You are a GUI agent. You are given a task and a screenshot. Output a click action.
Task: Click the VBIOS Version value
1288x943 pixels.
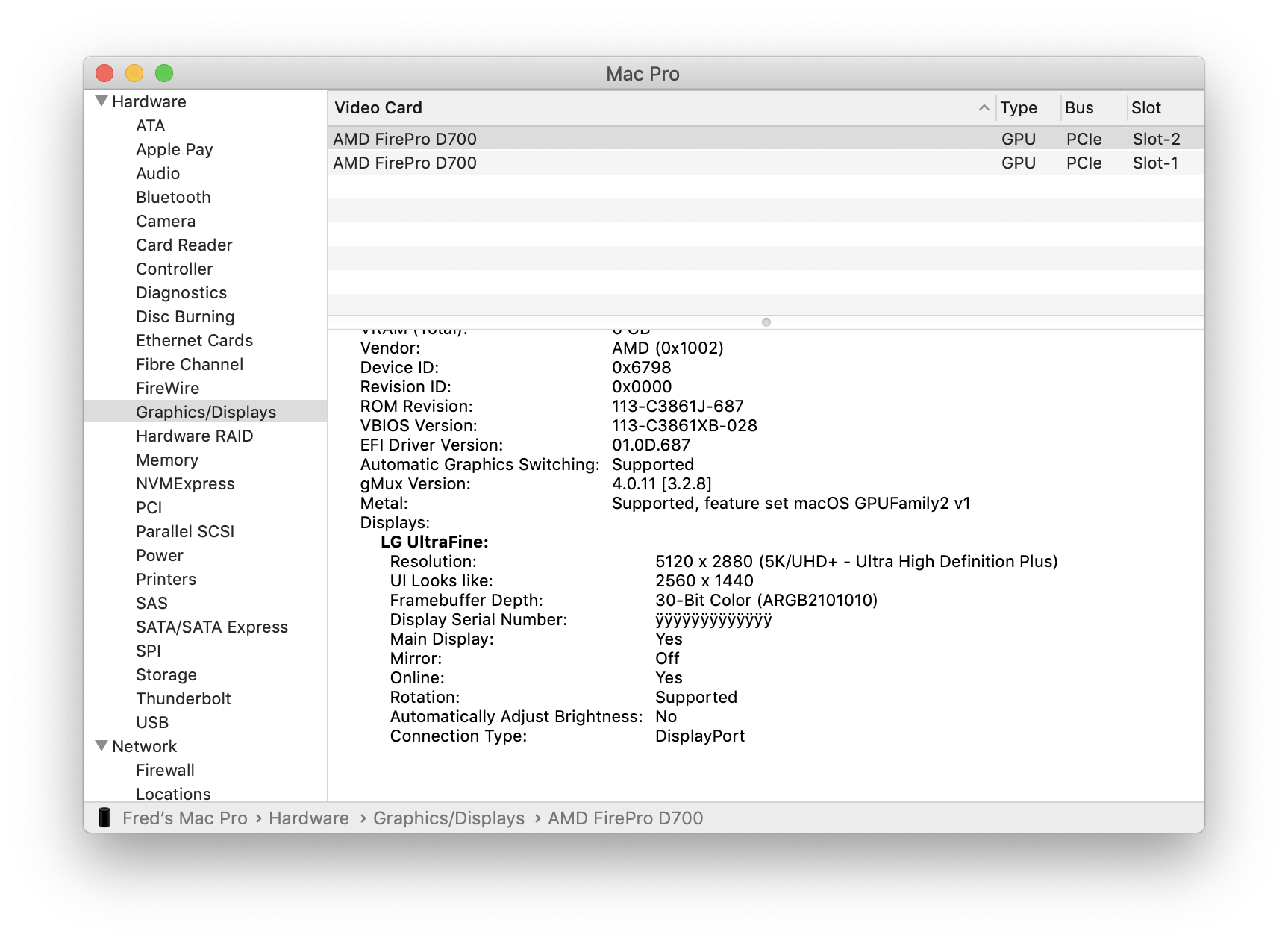684,425
